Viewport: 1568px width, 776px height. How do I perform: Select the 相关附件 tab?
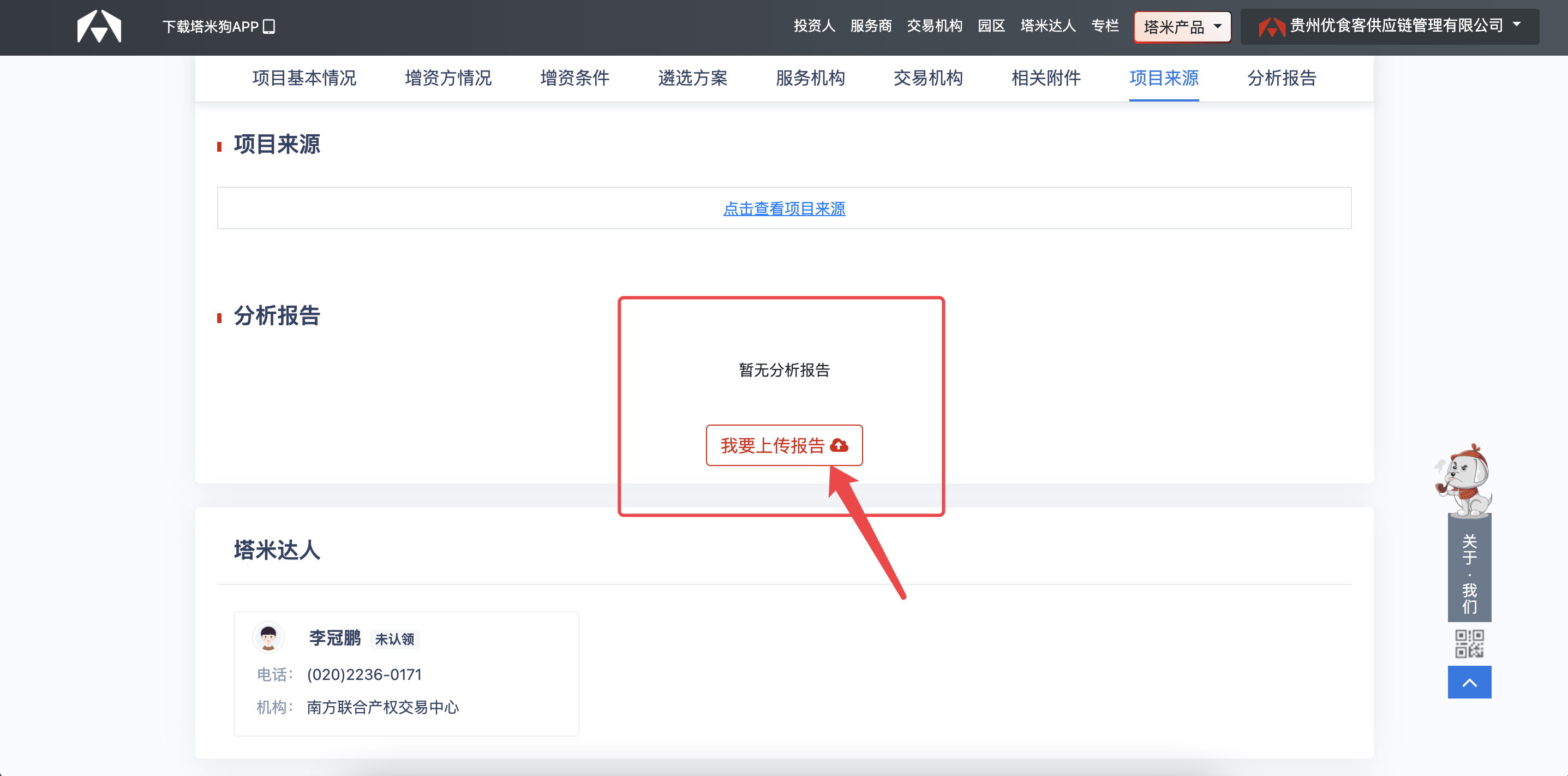point(1046,78)
